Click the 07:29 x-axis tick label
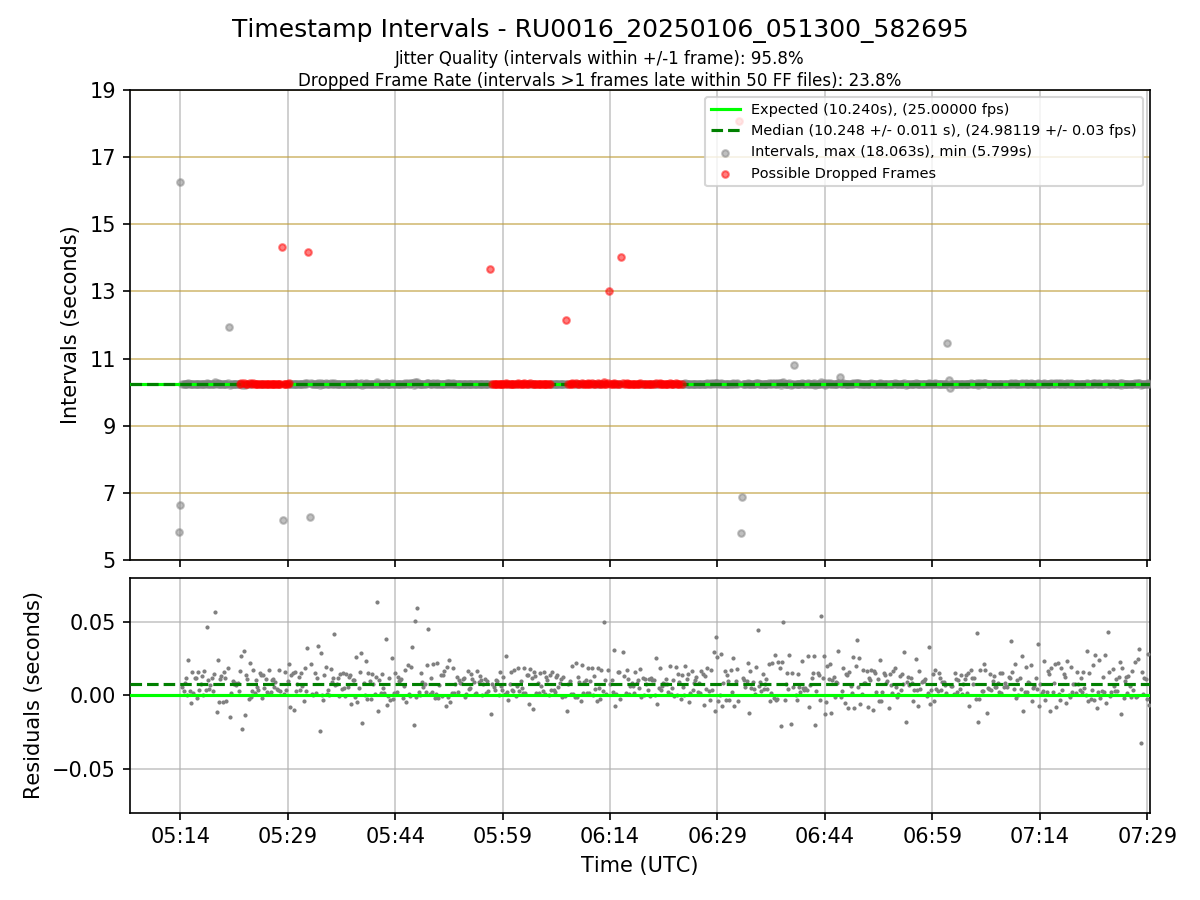The image size is (1200, 900). tap(1147, 835)
